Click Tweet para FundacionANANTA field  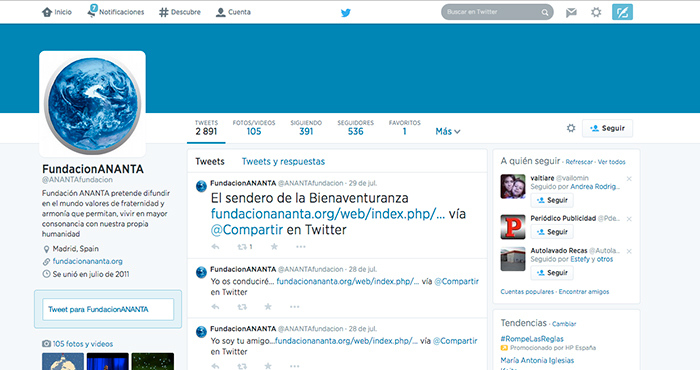click(108, 309)
